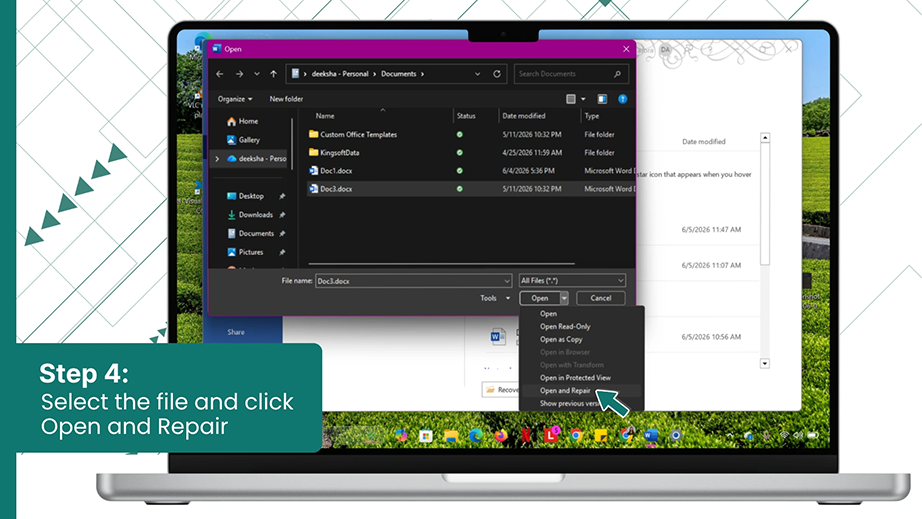The width and height of the screenshot is (922, 519).
Task: Unpin Desktop using its pin icon
Action: pyautogui.click(x=282, y=196)
